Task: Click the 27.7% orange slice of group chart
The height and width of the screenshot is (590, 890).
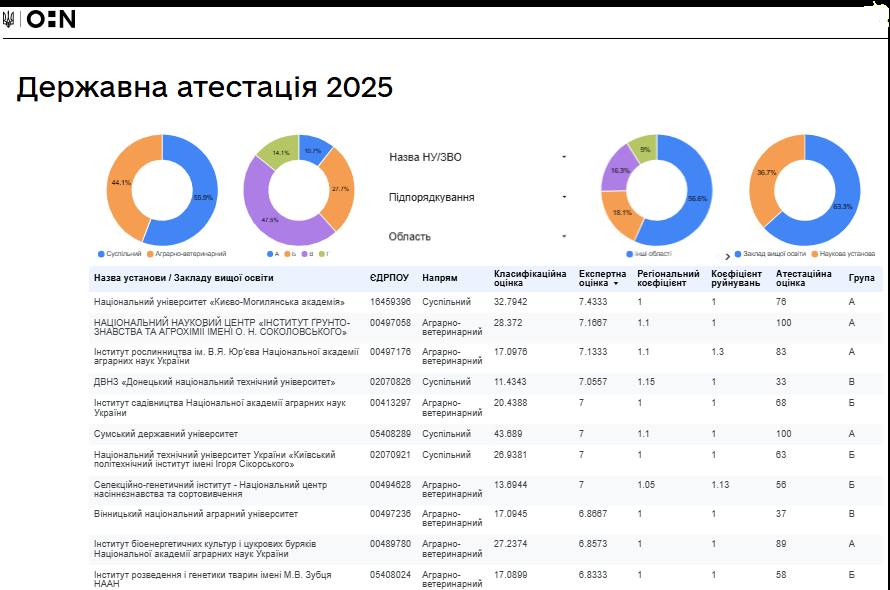Action: click(341, 189)
